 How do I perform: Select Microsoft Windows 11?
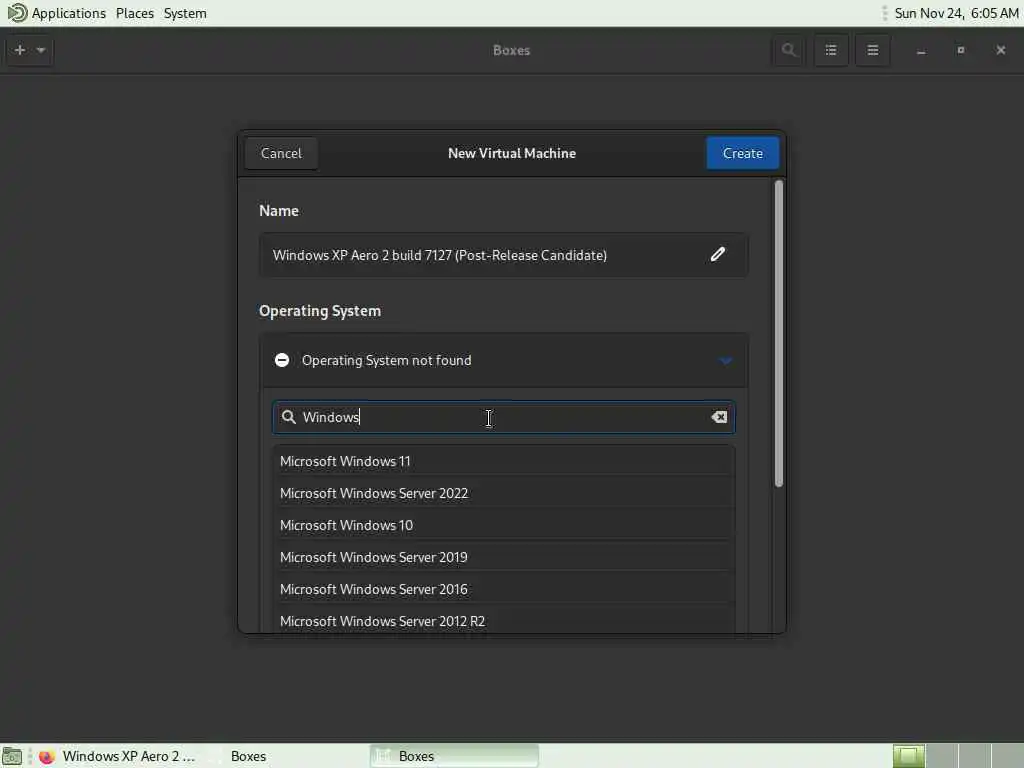pos(504,461)
